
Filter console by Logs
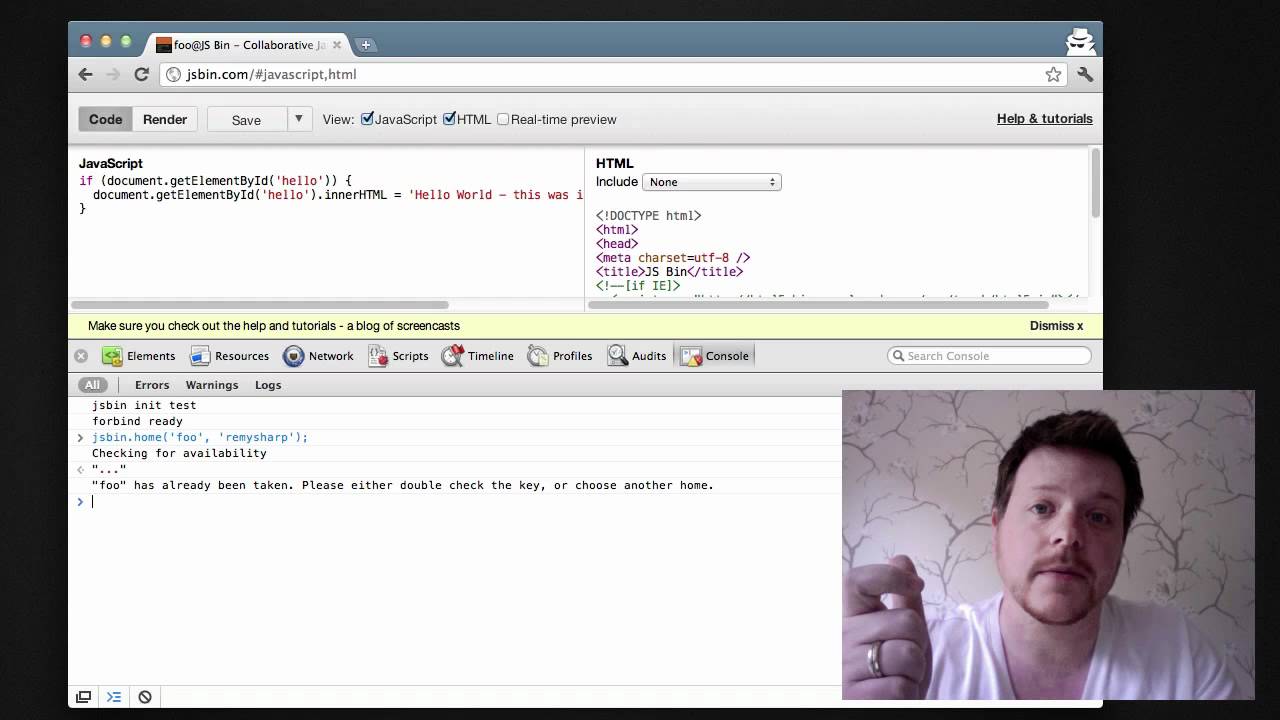coord(268,385)
